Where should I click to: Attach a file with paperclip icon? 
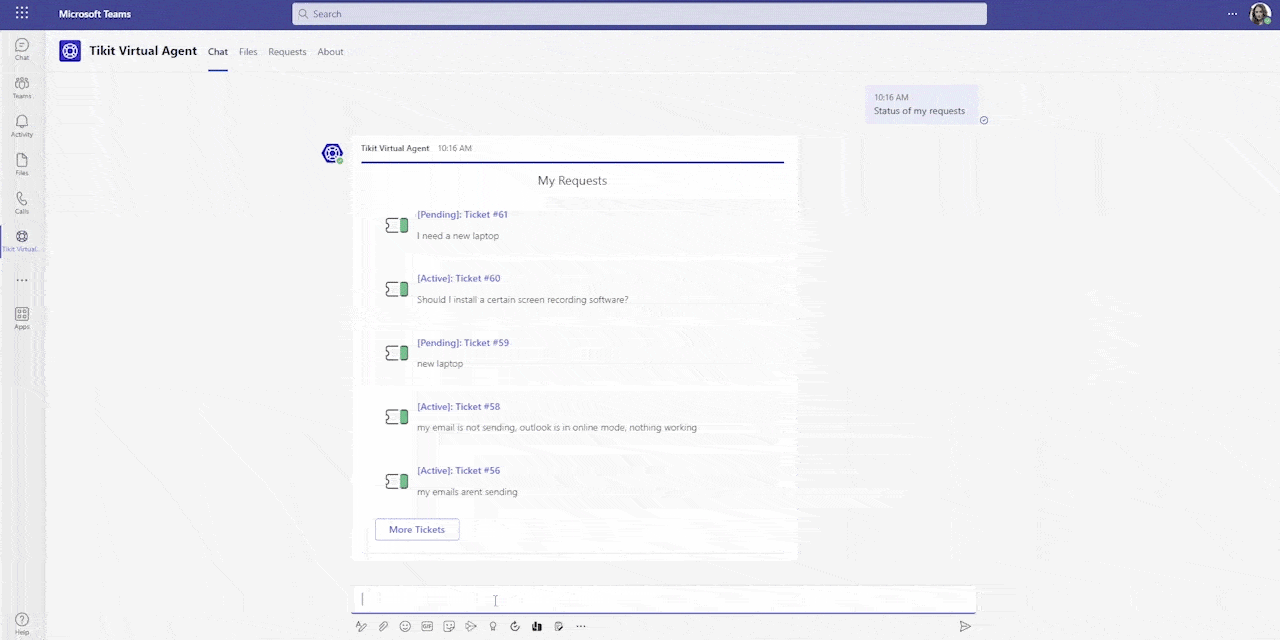383,627
